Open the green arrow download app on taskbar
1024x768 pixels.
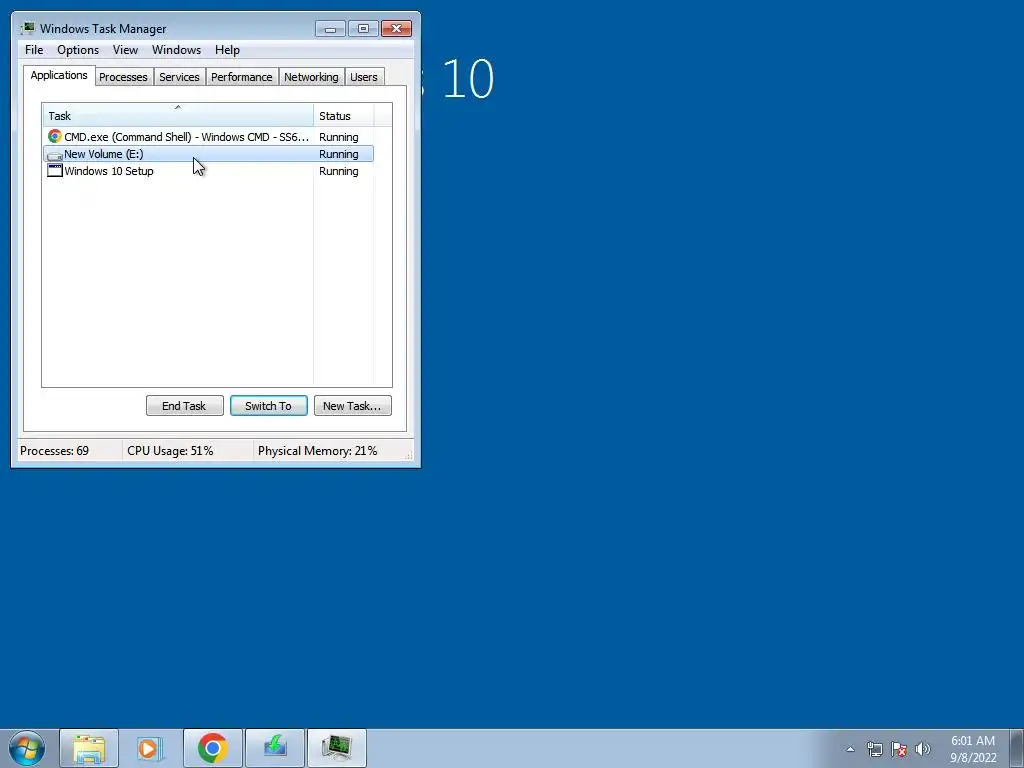click(275, 748)
